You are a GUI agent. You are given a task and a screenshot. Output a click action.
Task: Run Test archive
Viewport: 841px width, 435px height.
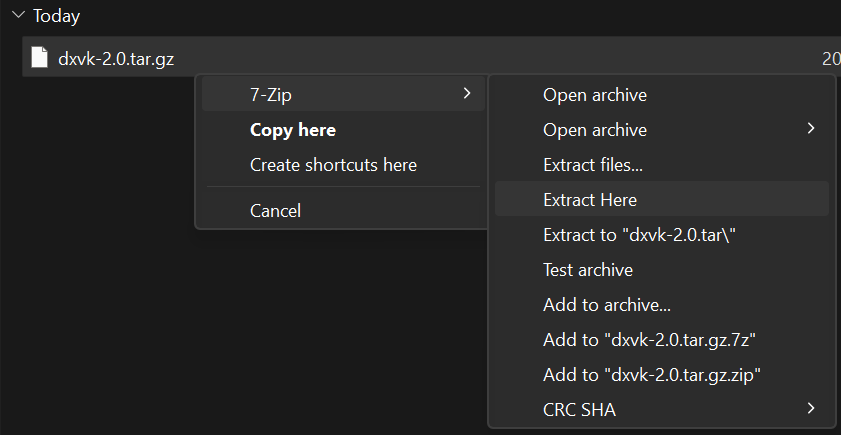point(587,270)
